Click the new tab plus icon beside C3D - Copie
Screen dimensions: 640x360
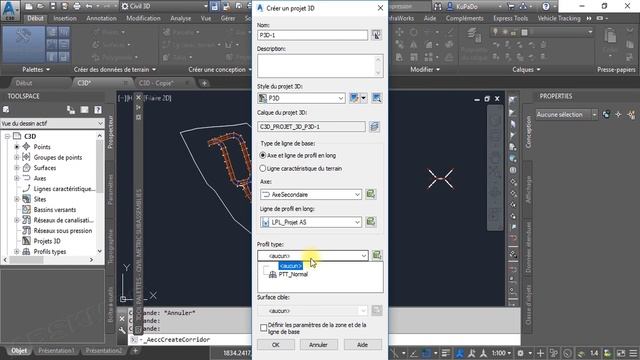[204, 83]
